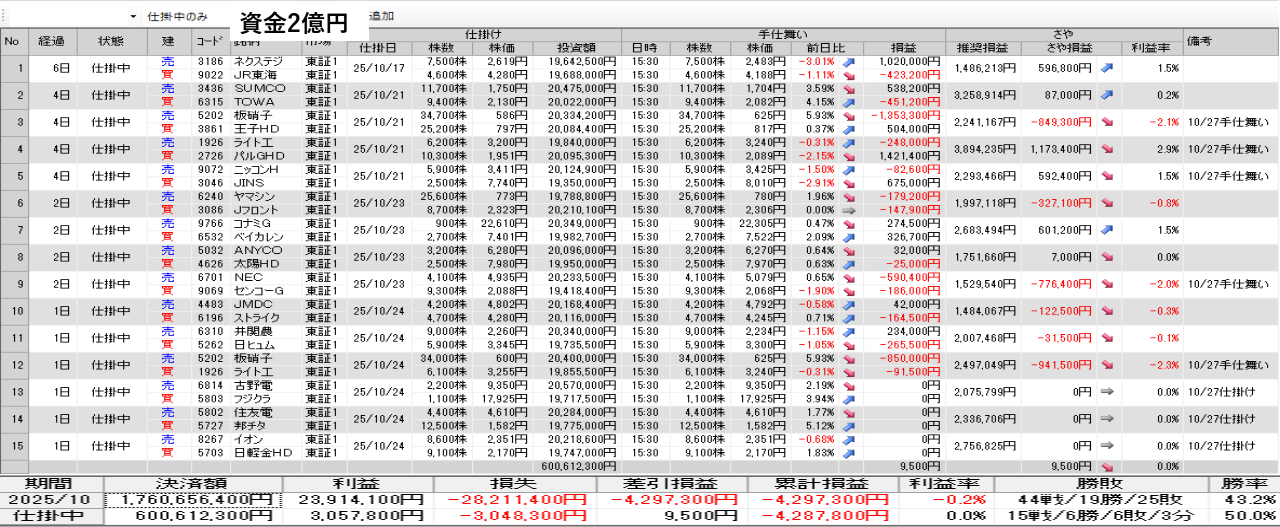This screenshot has width=1280, height=527.
Task: Click the red arrow in the totals row
Action: [1107, 466]
